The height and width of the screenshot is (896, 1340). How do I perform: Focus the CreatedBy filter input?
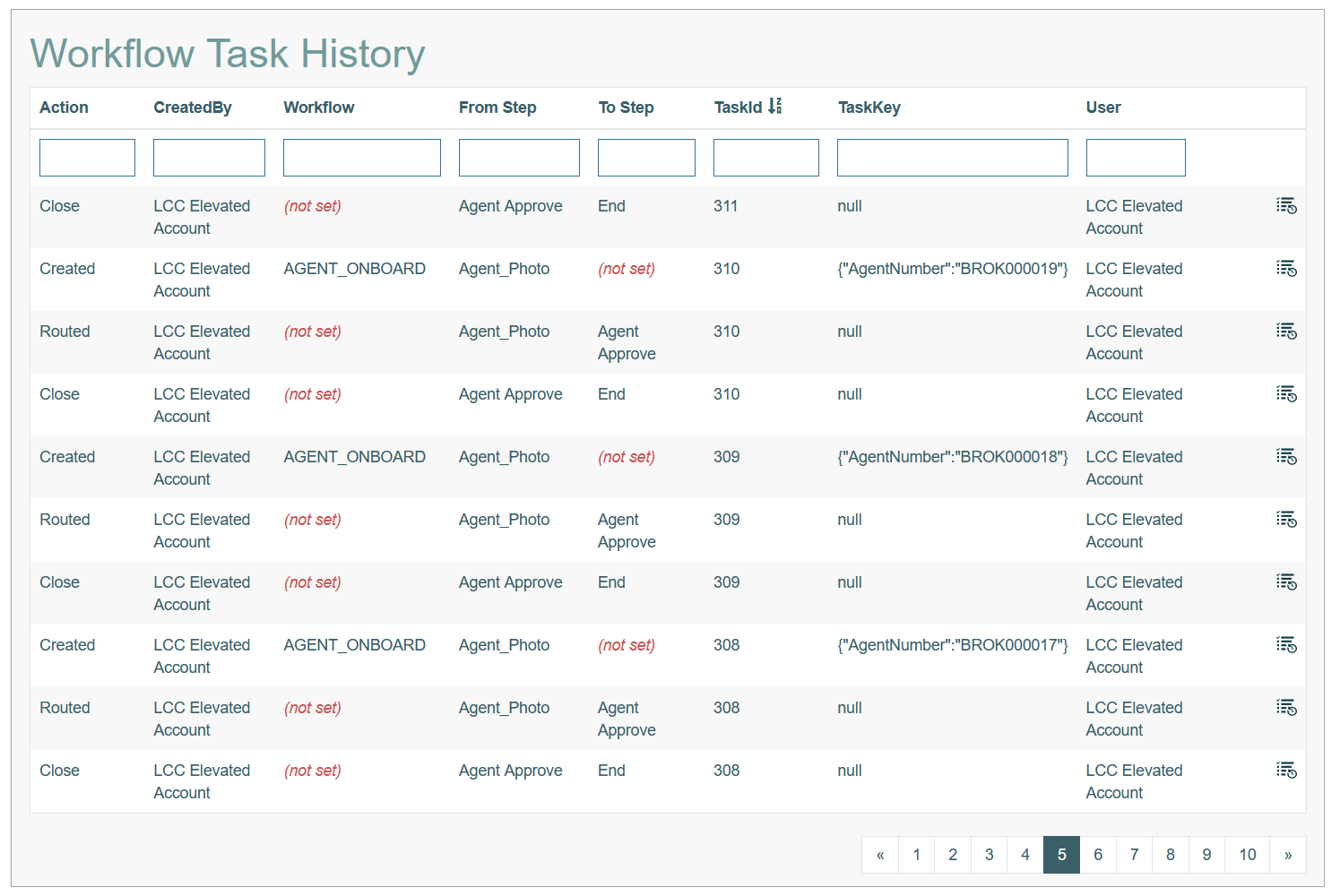click(x=209, y=158)
